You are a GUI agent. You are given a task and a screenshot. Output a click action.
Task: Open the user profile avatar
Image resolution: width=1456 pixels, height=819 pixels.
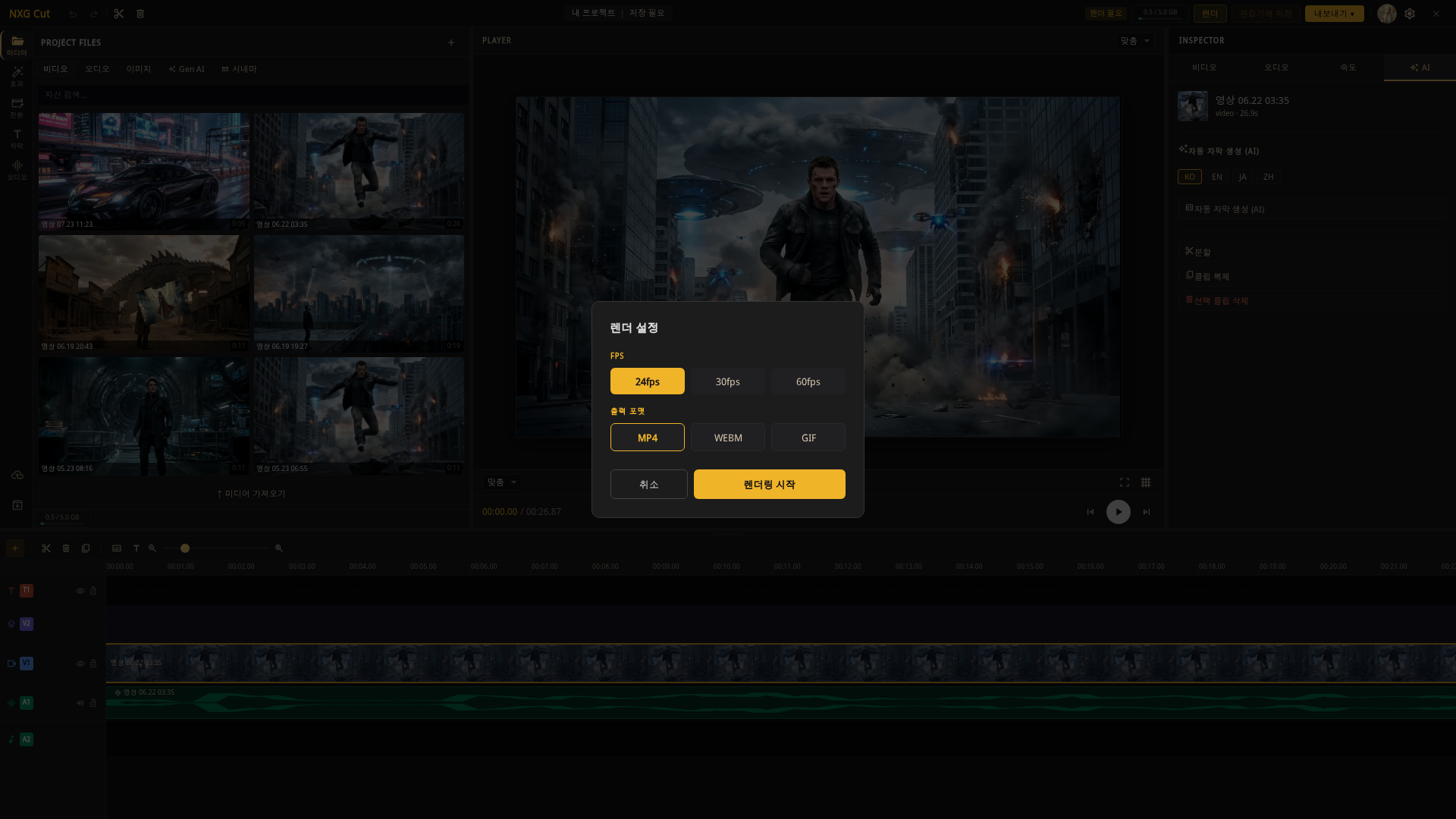pos(1387,14)
